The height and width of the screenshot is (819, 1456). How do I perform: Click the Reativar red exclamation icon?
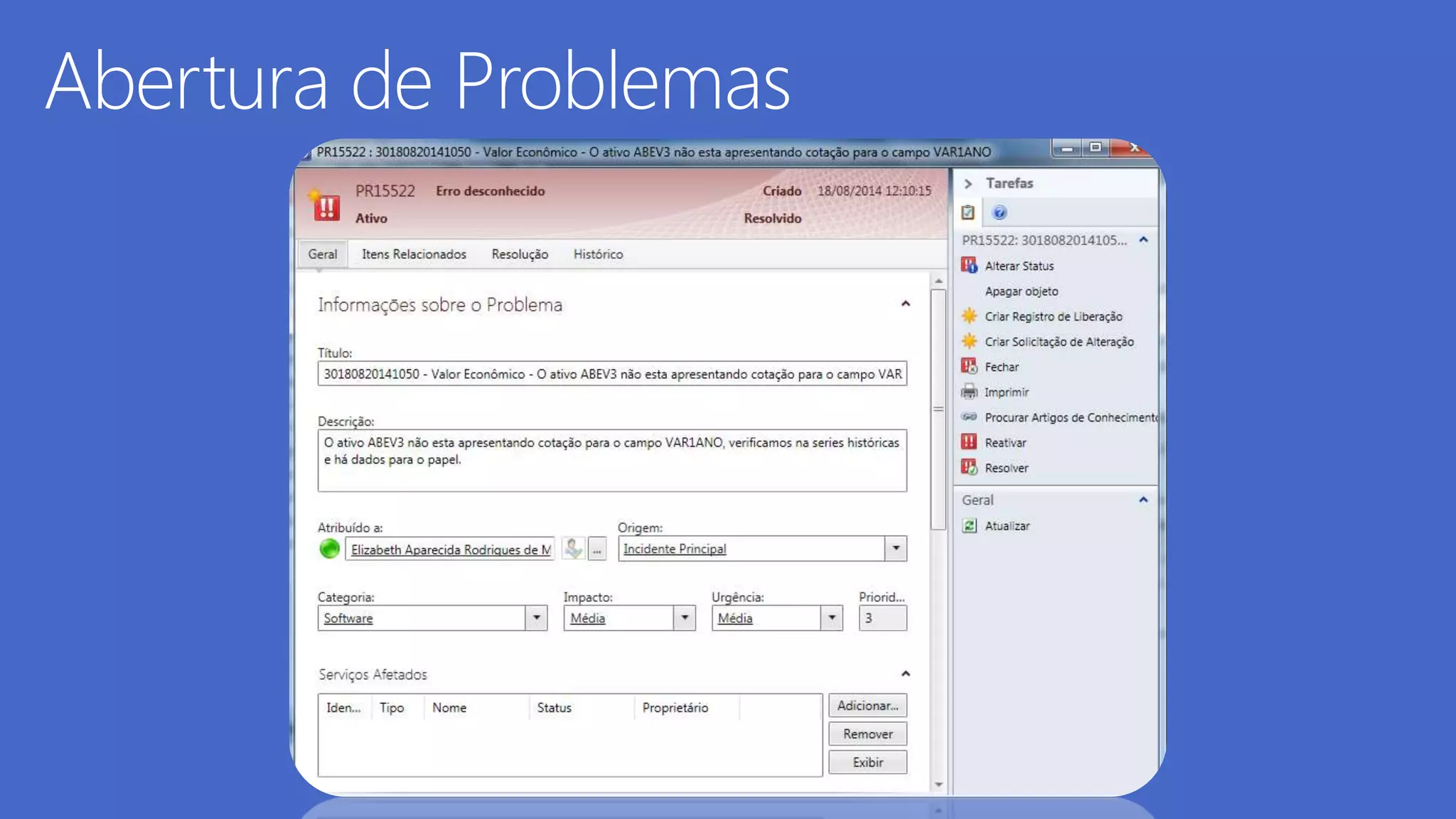point(969,441)
